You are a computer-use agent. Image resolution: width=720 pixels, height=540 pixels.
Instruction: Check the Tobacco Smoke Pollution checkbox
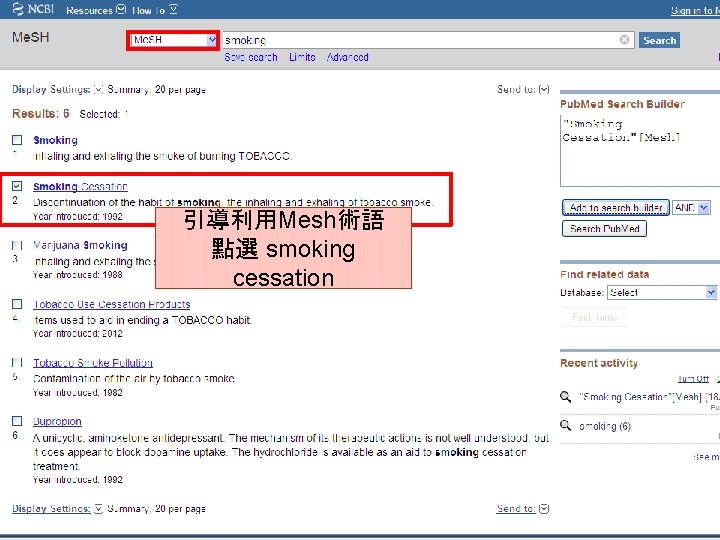(x=17, y=363)
